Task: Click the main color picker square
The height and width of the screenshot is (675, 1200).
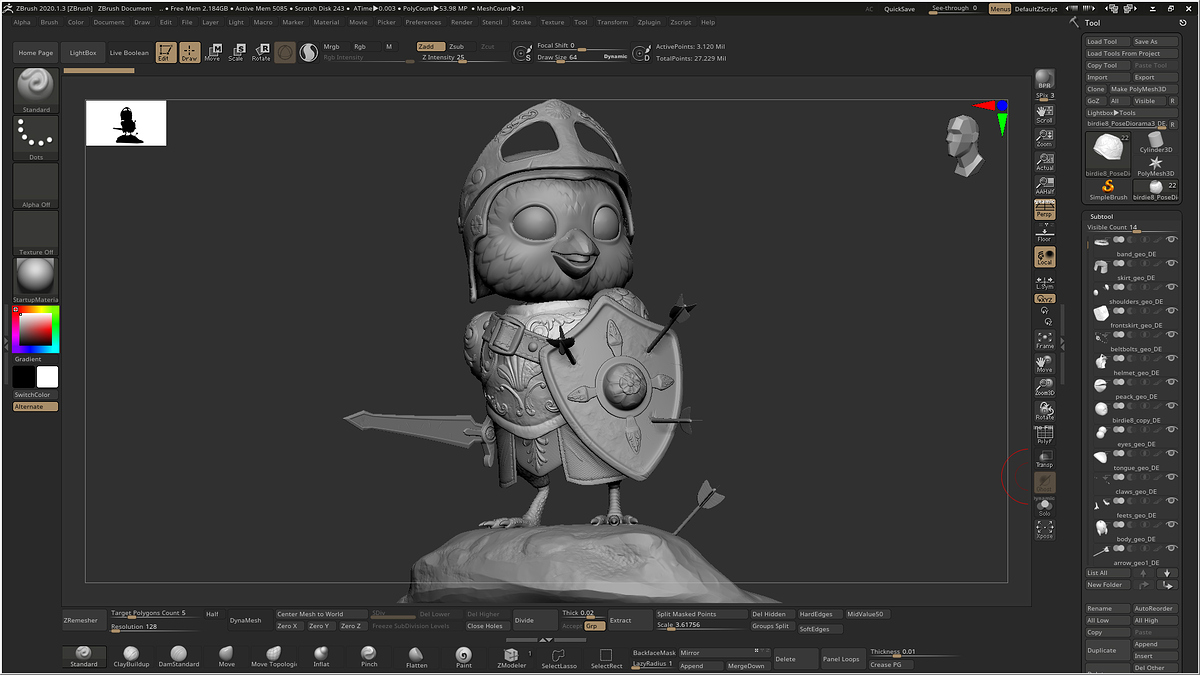Action: click(34, 329)
